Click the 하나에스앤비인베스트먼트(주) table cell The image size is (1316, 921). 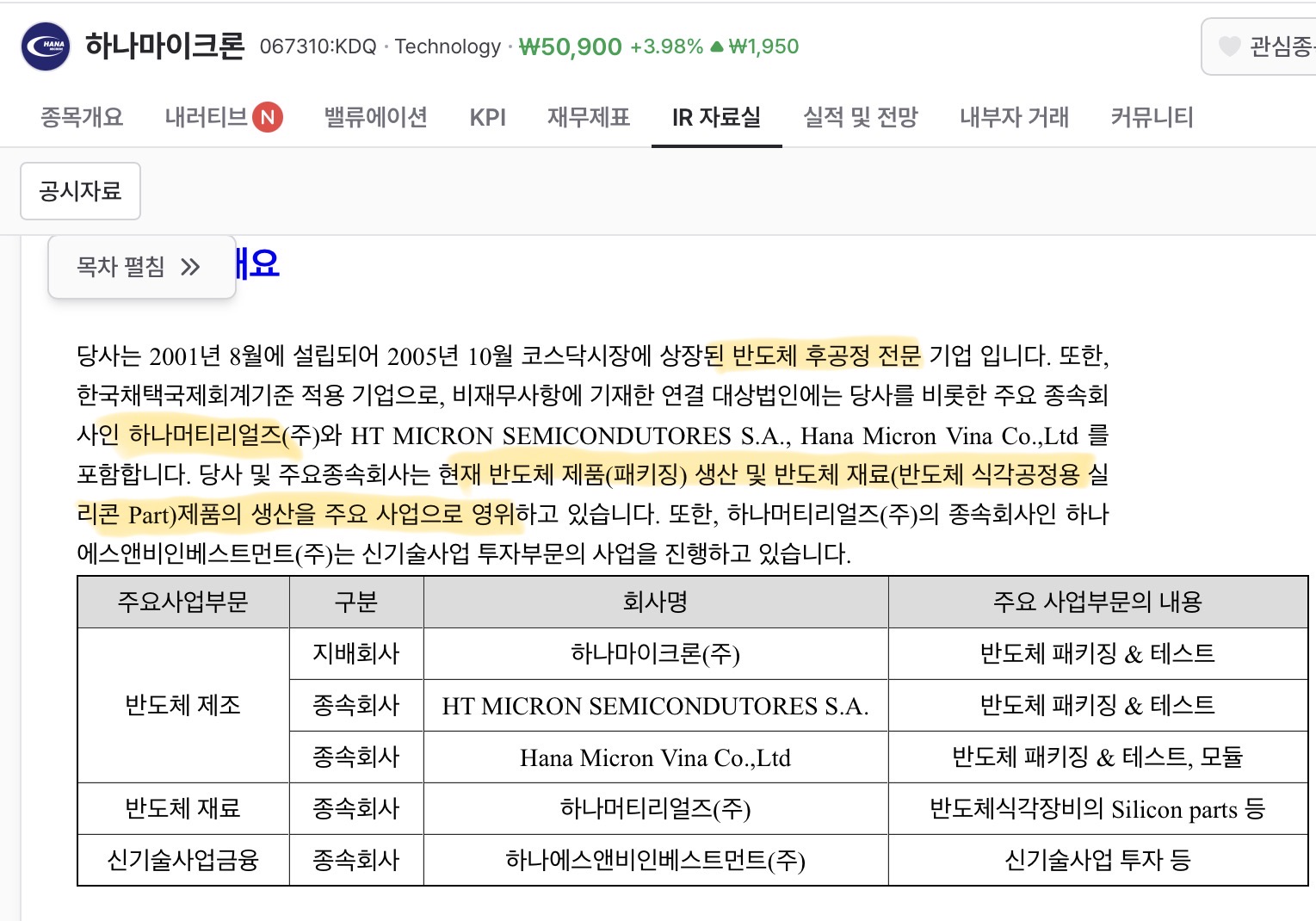(x=656, y=861)
